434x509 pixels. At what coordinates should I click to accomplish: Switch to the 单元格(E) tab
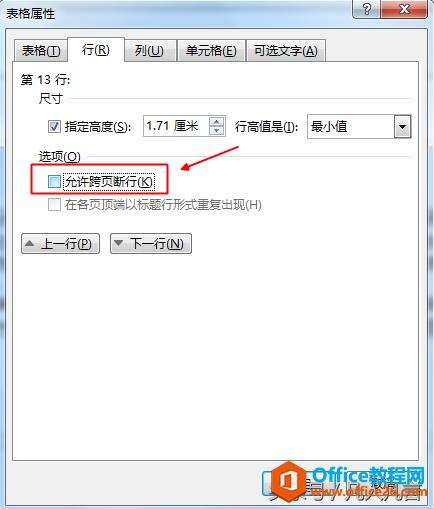[x=211, y=51]
